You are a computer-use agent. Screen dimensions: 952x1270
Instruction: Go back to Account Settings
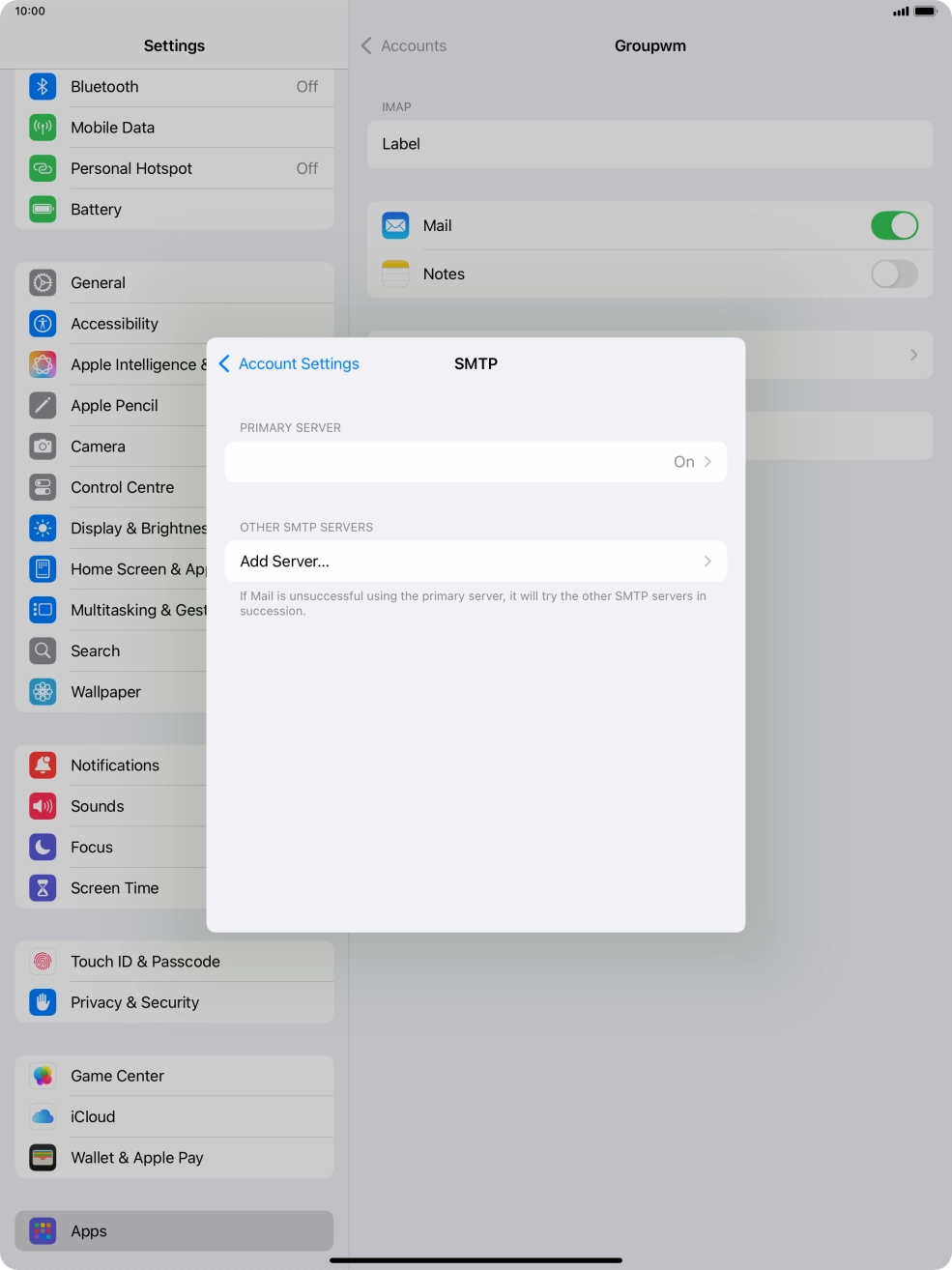click(289, 364)
